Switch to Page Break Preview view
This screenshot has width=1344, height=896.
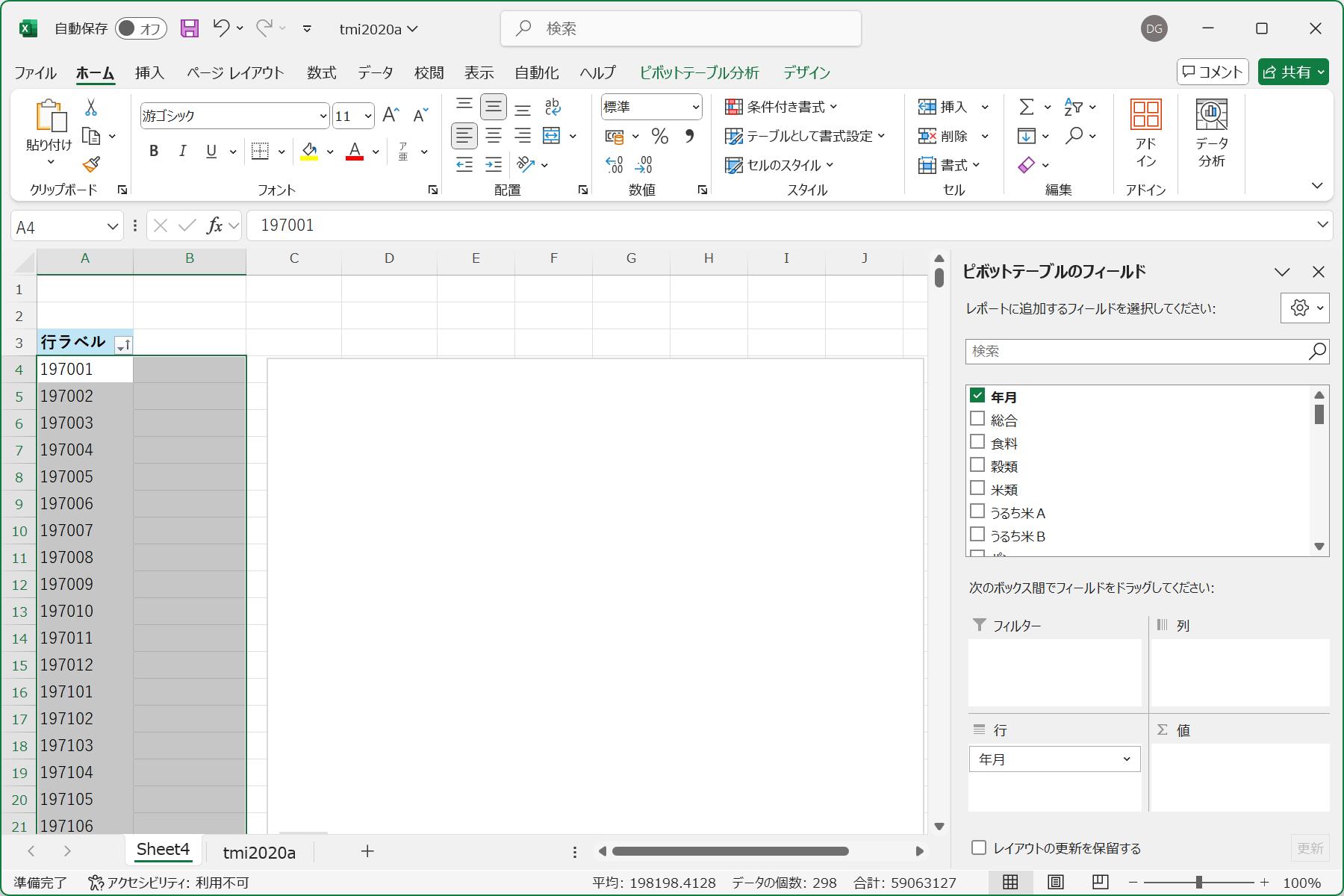1100,882
